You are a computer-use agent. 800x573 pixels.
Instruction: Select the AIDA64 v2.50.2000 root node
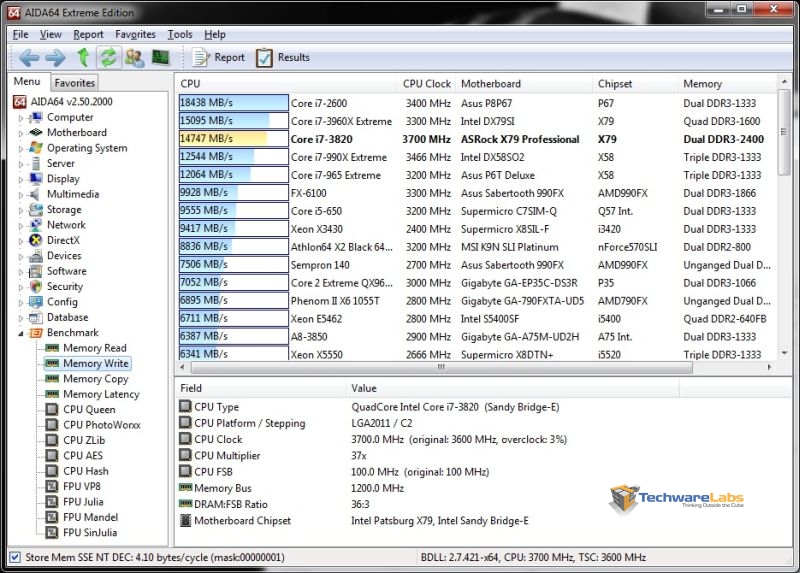coord(71,102)
